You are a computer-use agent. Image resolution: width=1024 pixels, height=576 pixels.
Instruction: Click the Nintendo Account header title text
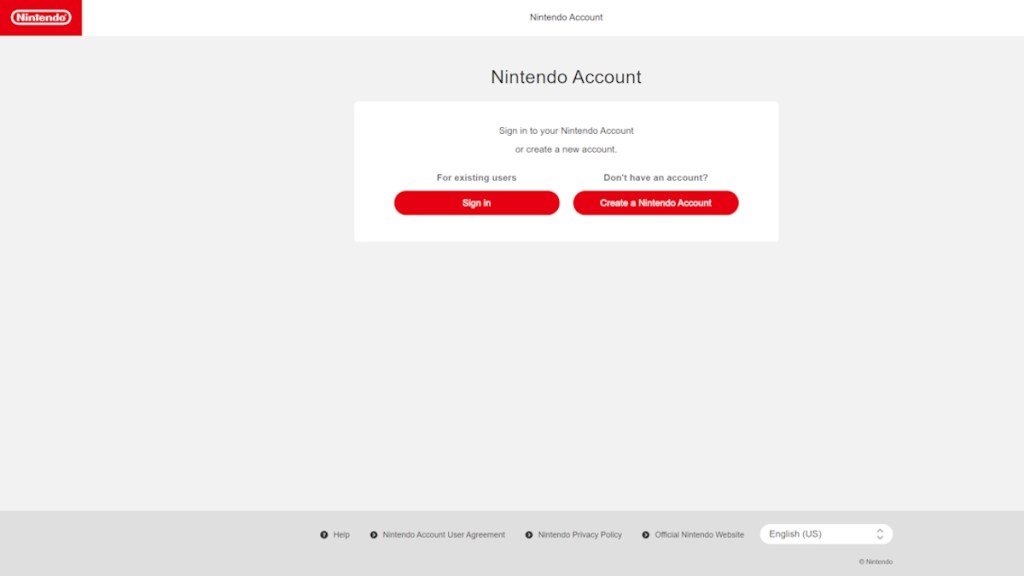(566, 18)
